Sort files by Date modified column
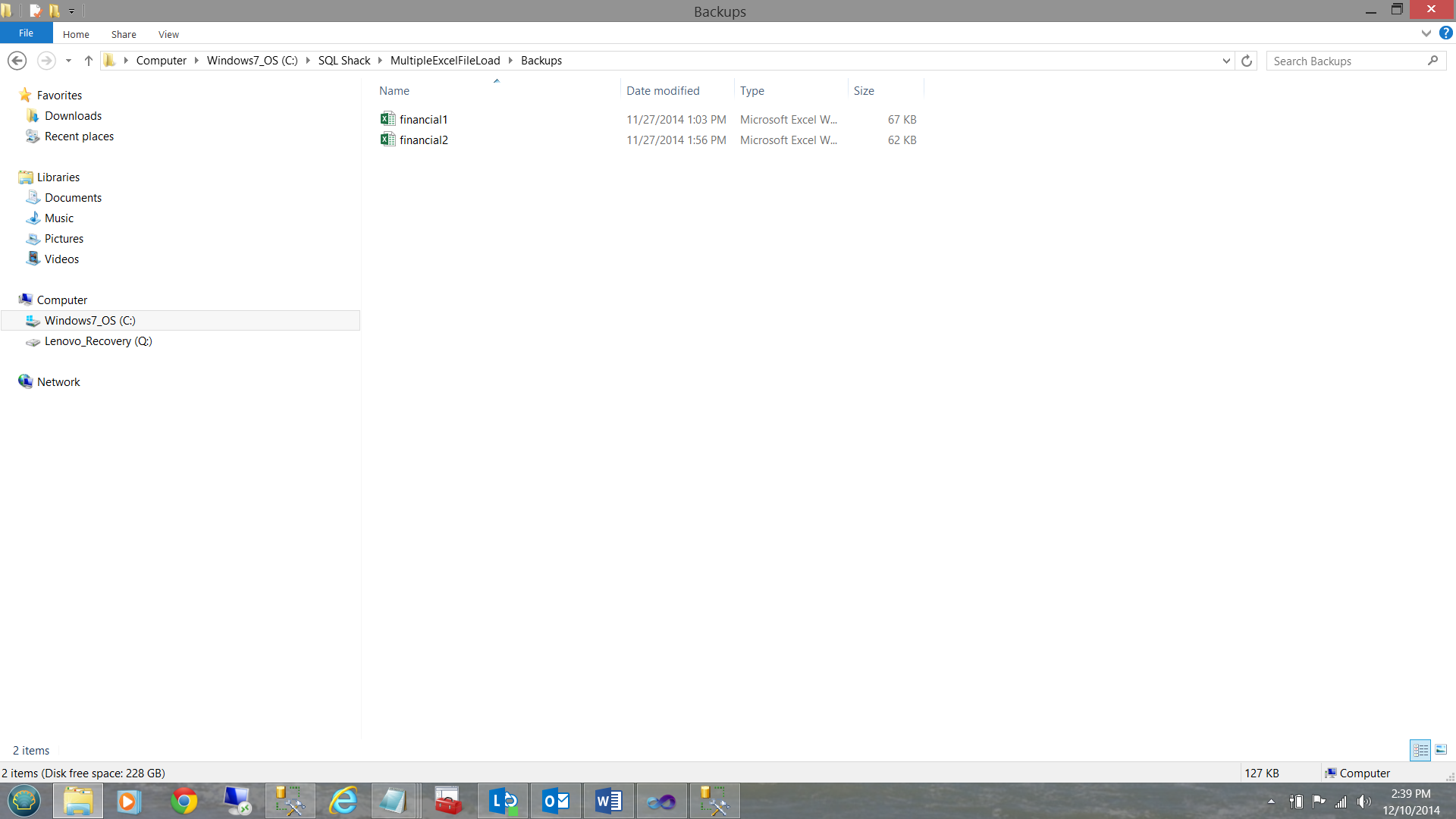 coord(662,90)
